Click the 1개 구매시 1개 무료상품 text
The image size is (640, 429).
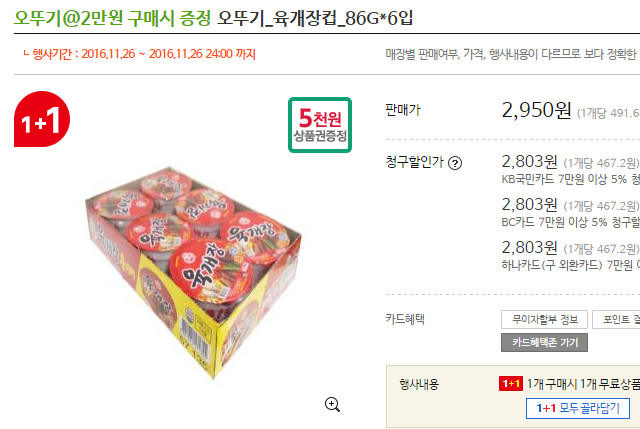tap(583, 384)
